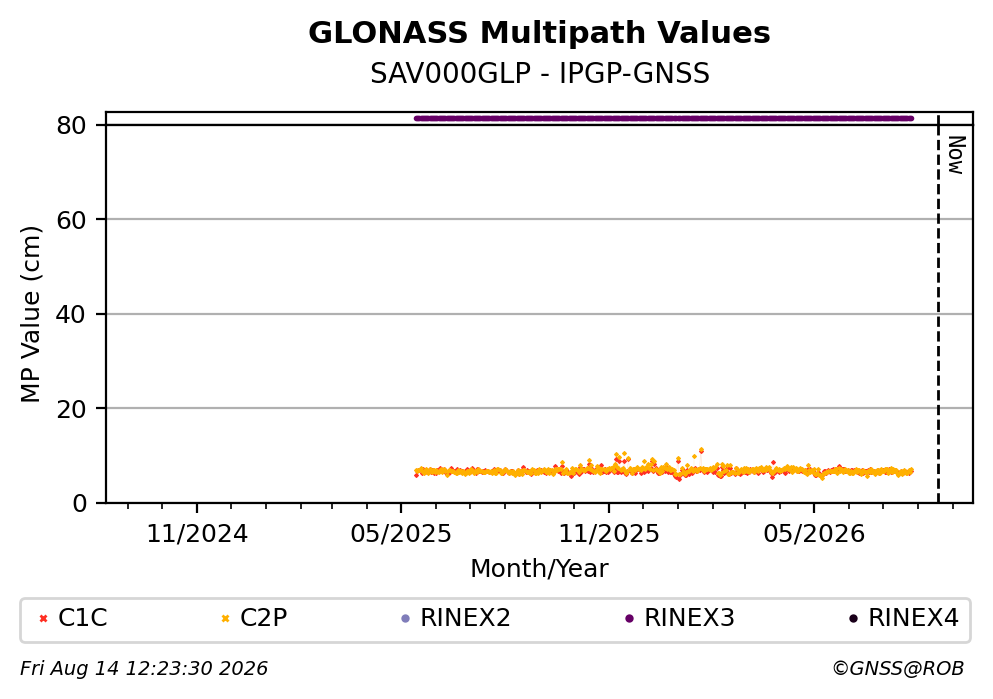The image size is (993, 699).
Task: Click the 11/2024 x-axis tick label
Action: coord(197,534)
